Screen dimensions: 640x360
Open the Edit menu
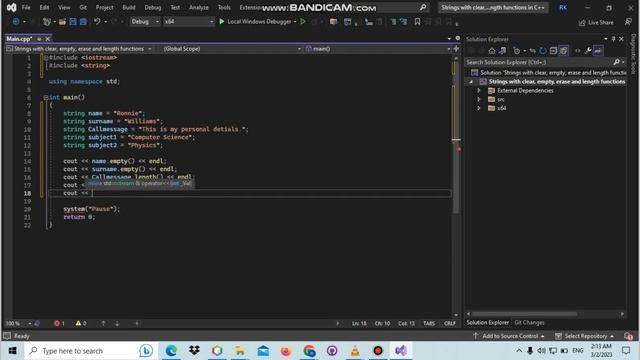[x=44, y=7]
